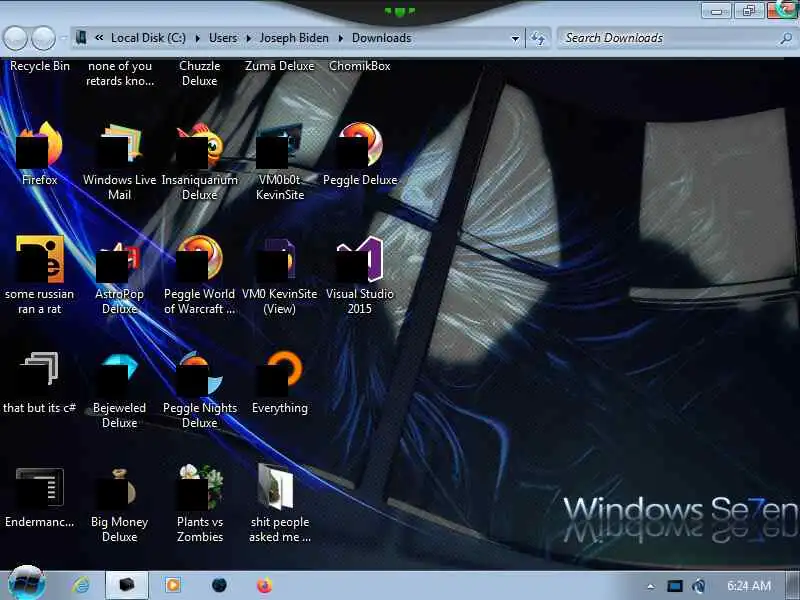Click the search magnifier icon
Screen dimensions: 800x600
[x=787, y=38]
